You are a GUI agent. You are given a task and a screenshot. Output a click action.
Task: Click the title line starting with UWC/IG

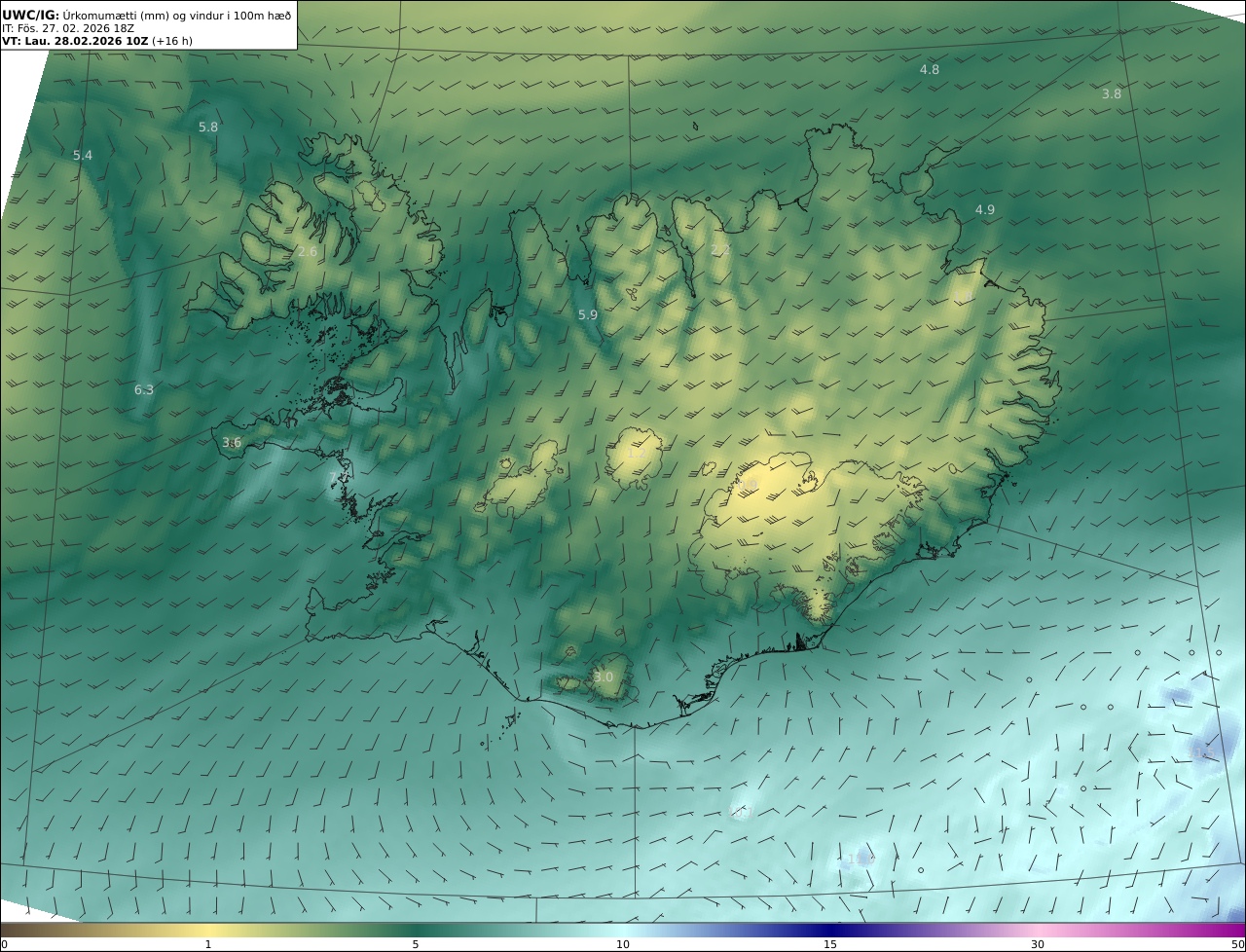147,15
